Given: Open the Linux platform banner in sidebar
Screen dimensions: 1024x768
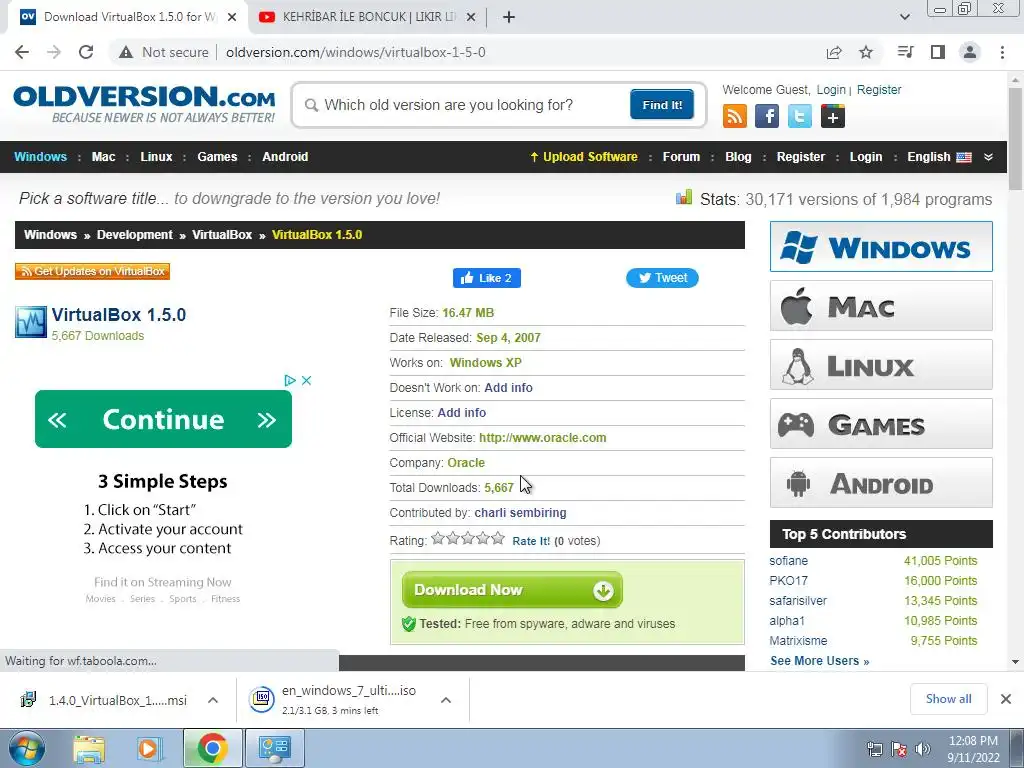Looking at the screenshot, I should [x=881, y=364].
